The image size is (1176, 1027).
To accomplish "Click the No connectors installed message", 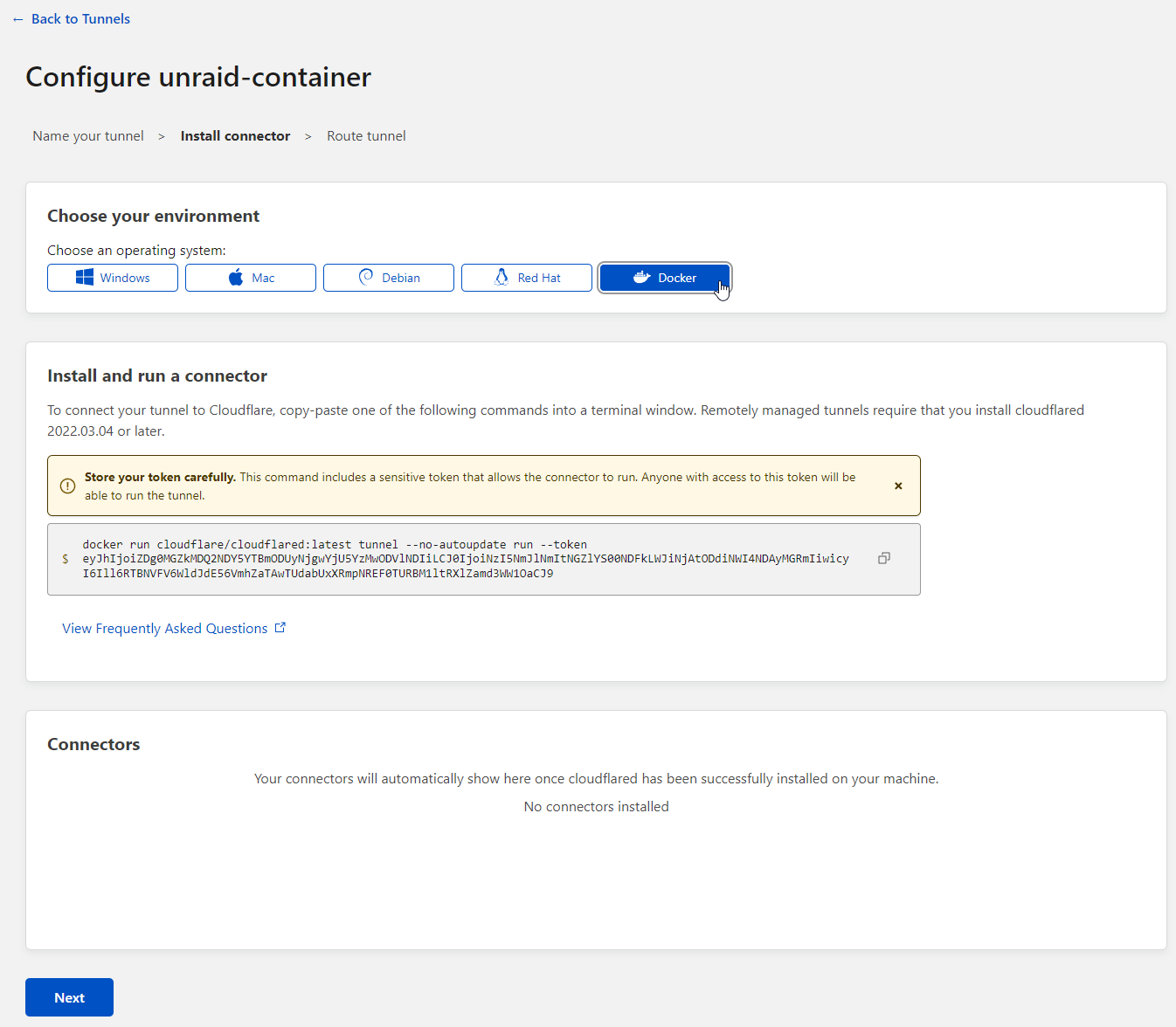I will click(x=596, y=807).
